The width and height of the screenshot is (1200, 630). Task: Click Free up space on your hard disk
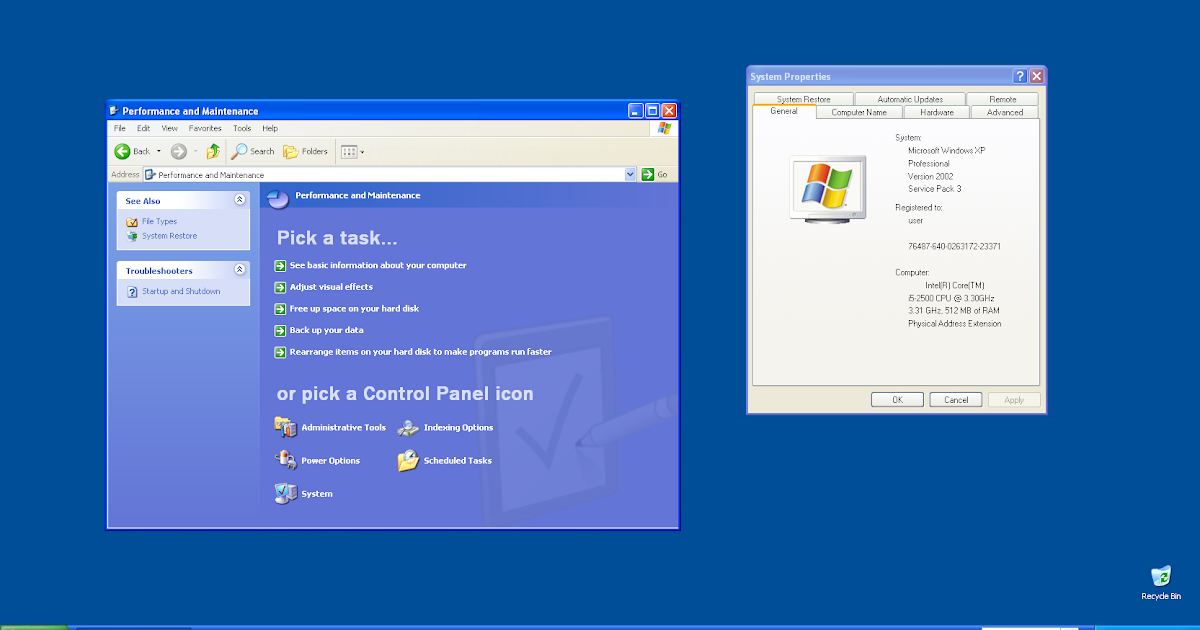tap(354, 309)
